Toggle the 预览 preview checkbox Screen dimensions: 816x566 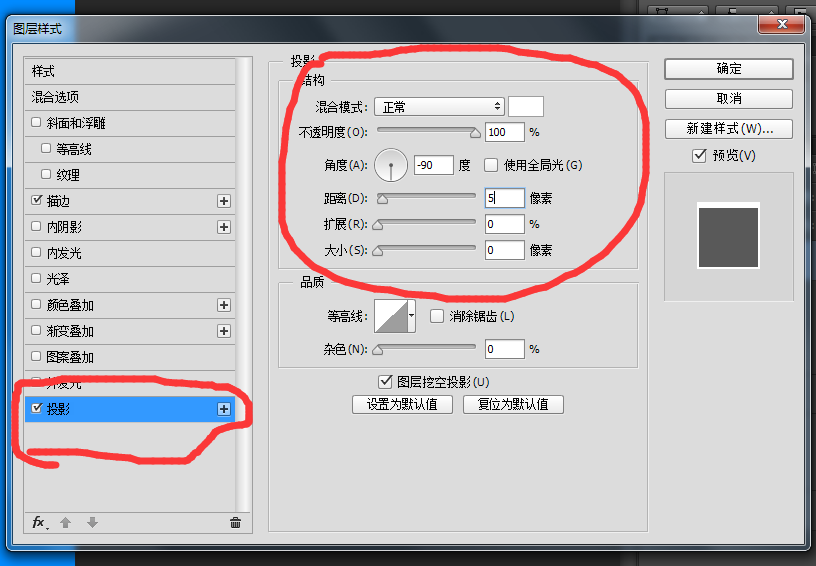pyautogui.click(x=699, y=155)
